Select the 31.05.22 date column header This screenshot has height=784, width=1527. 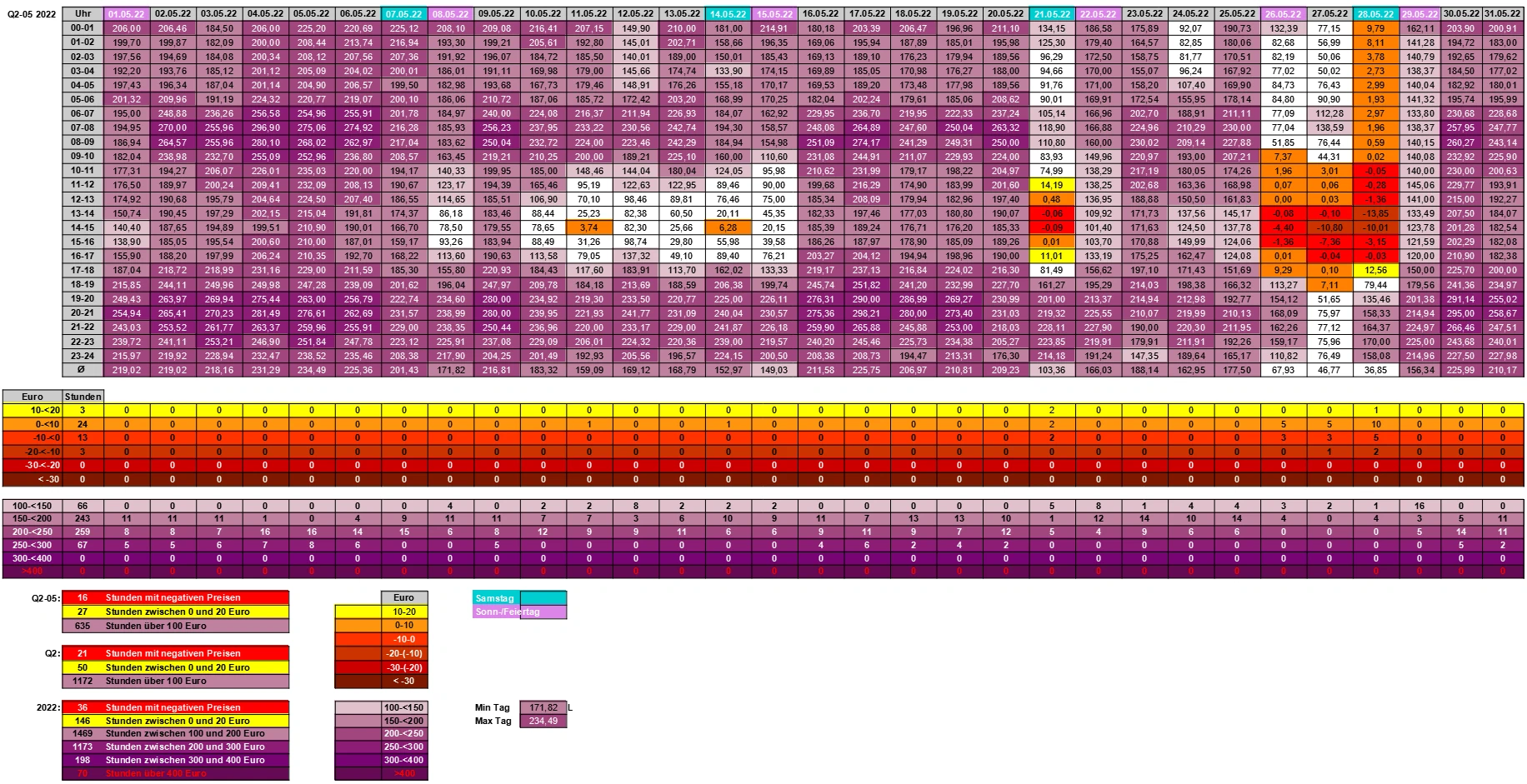click(x=1503, y=14)
